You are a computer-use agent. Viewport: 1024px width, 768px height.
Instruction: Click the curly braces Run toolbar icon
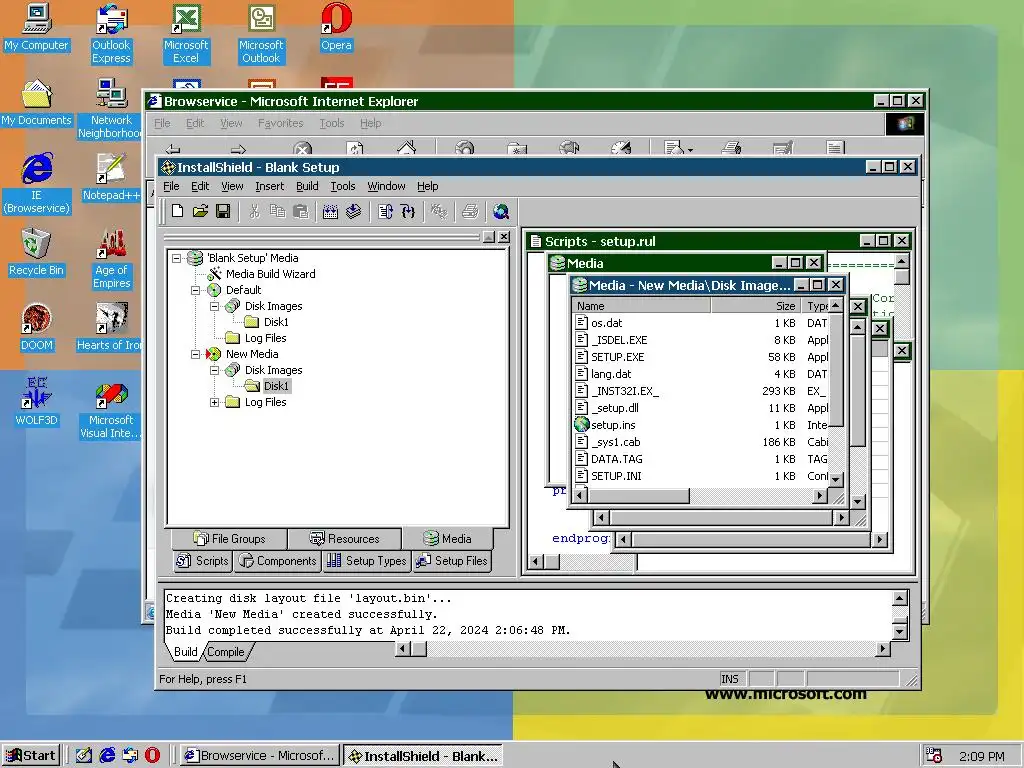coord(408,211)
